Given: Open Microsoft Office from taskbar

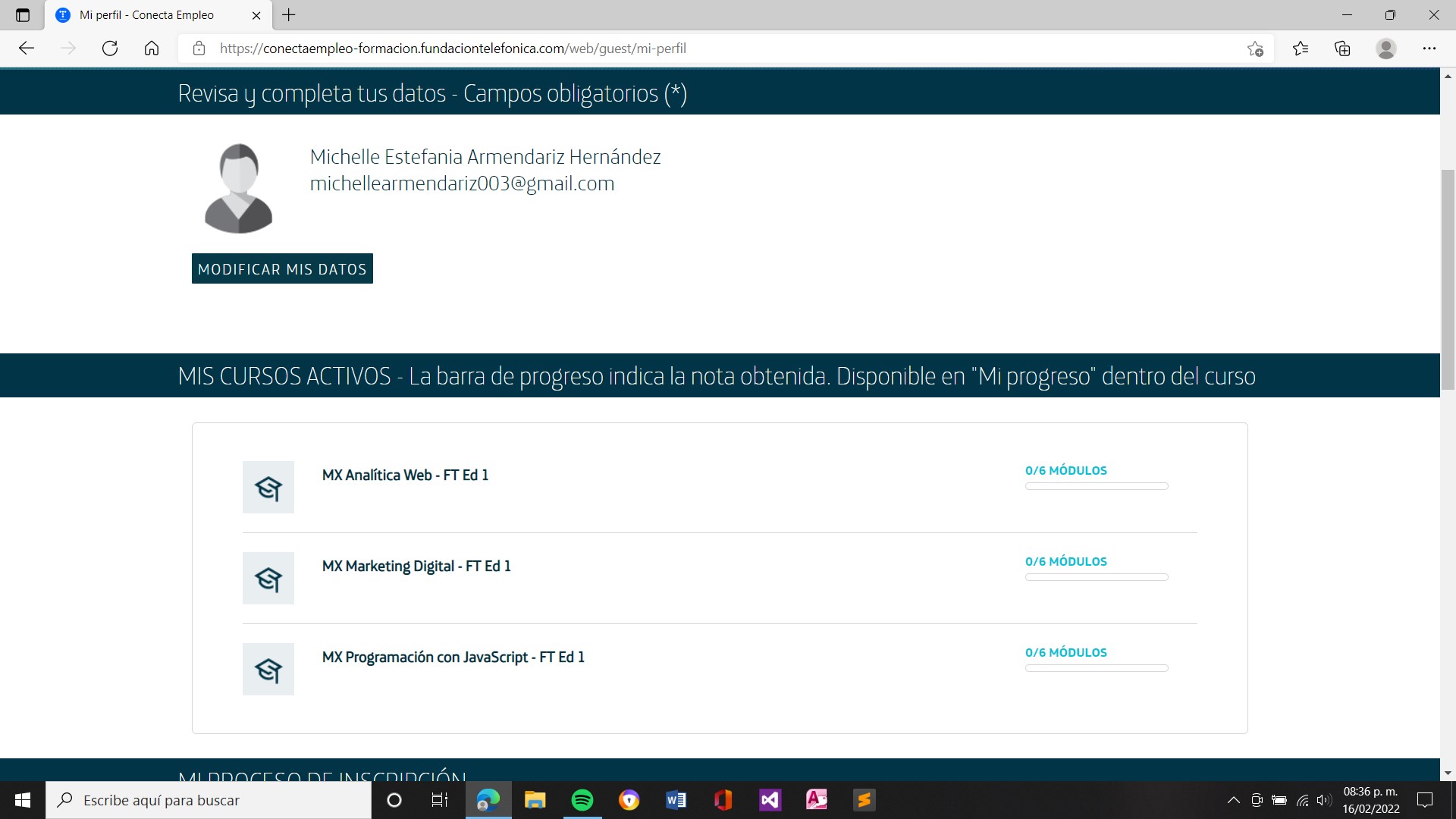Looking at the screenshot, I should pyautogui.click(x=723, y=800).
